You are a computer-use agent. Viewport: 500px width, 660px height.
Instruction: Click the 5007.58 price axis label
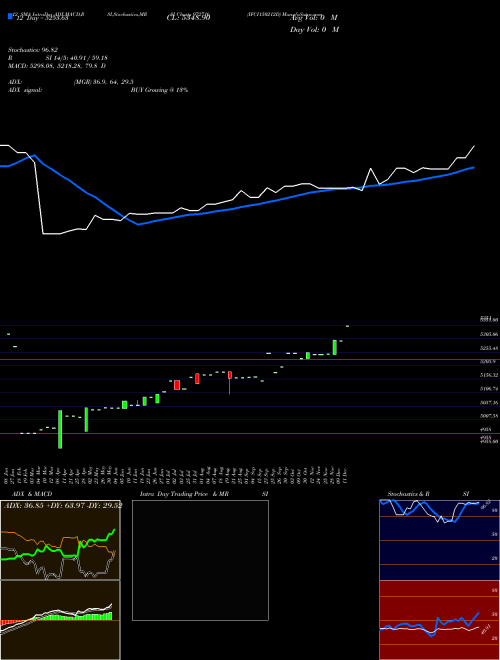click(489, 415)
